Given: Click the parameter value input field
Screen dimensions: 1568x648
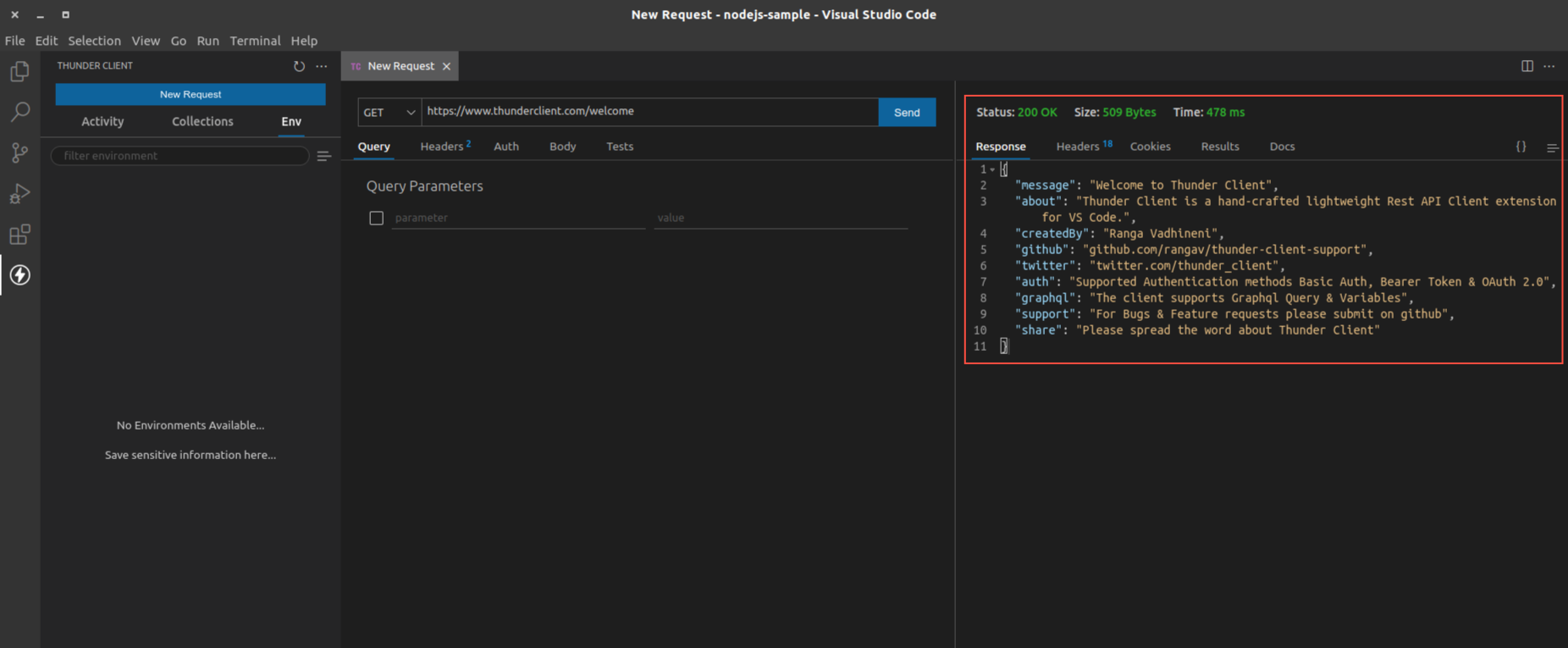Looking at the screenshot, I should point(780,218).
